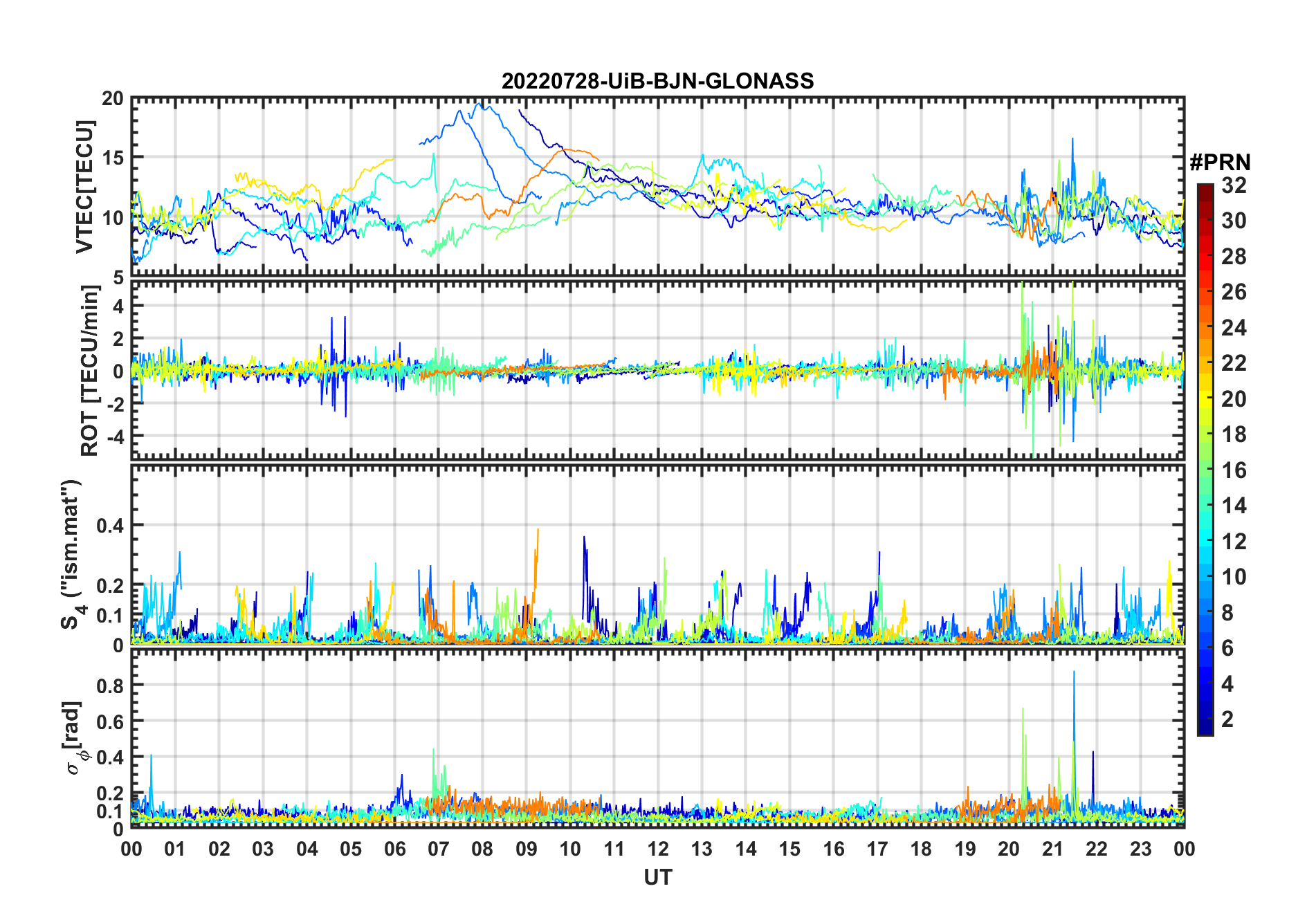Click UT axis tick label 09

pyautogui.click(x=527, y=849)
